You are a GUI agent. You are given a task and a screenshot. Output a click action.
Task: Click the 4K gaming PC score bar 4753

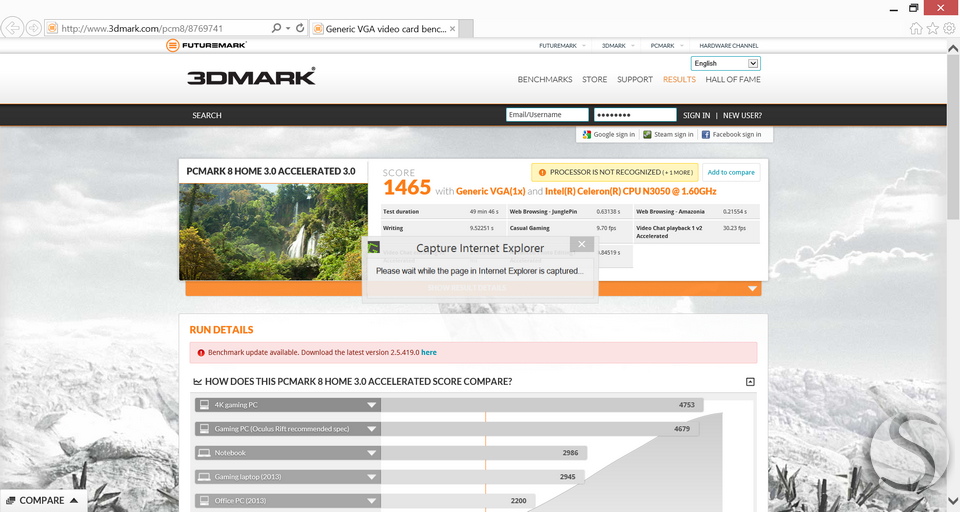(x=542, y=405)
